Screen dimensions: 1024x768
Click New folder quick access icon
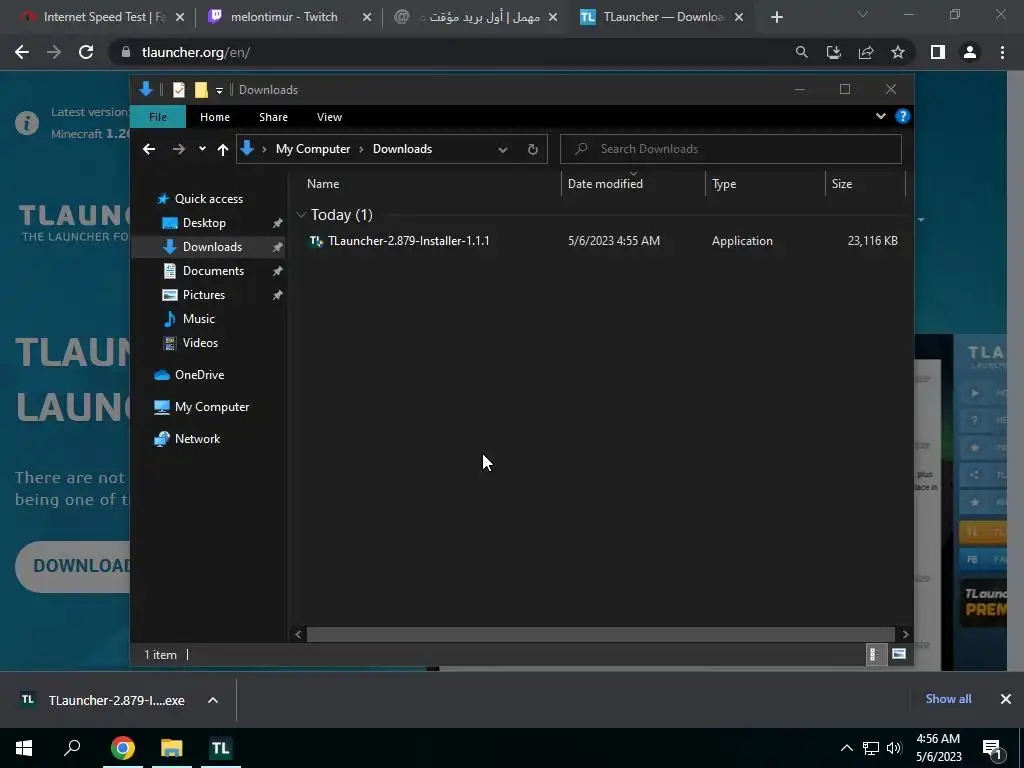click(201, 90)
